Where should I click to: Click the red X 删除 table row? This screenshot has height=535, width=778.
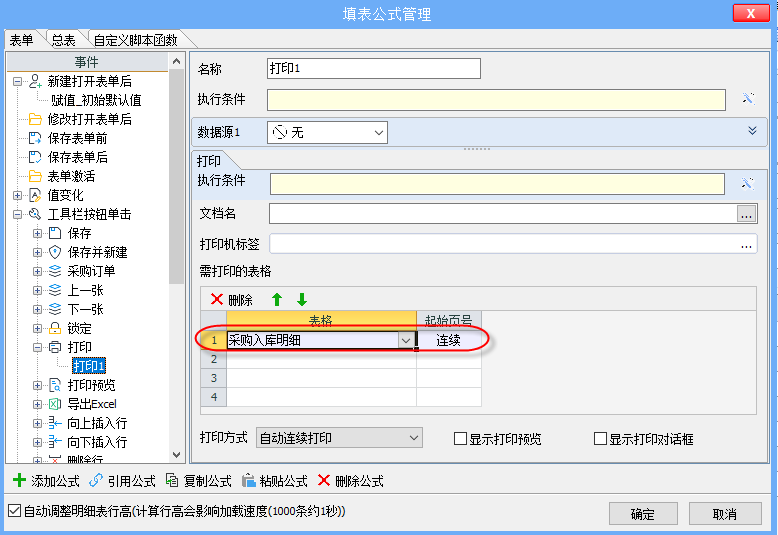tap(231, 300)
